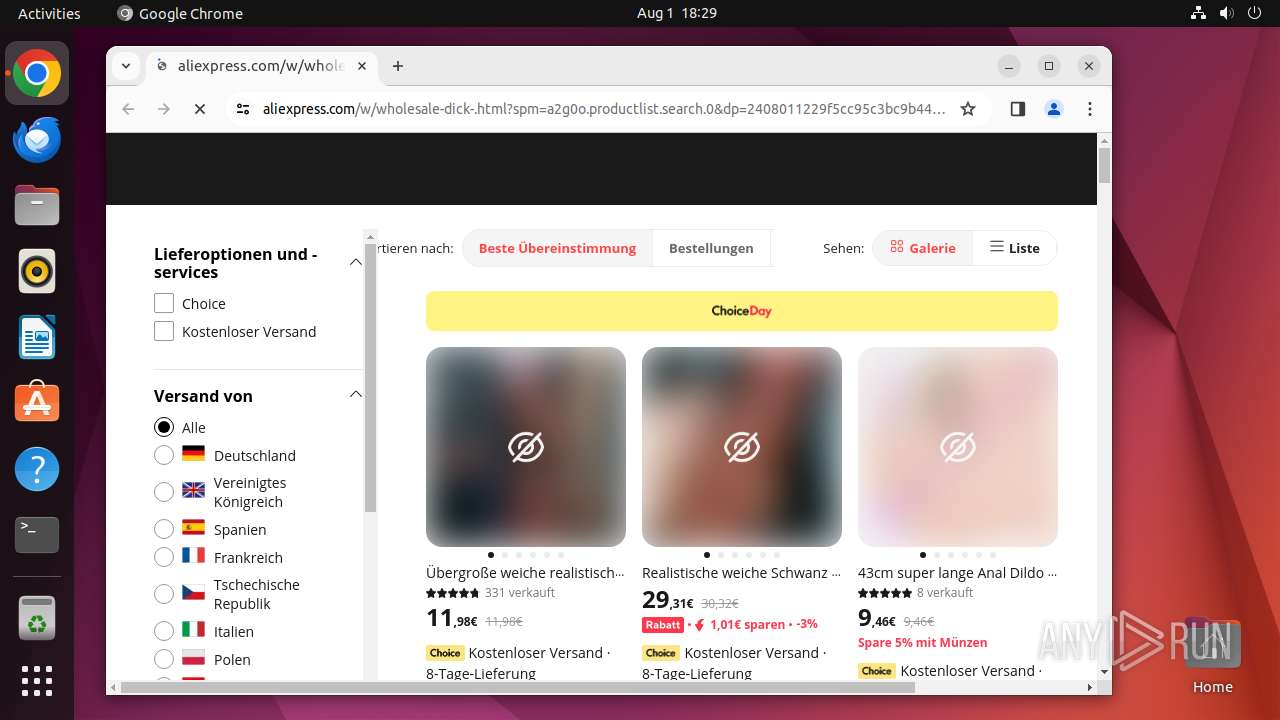Open the Home folder desktop icon
The image size is (1280, 720).
[x=1212, y=655]
